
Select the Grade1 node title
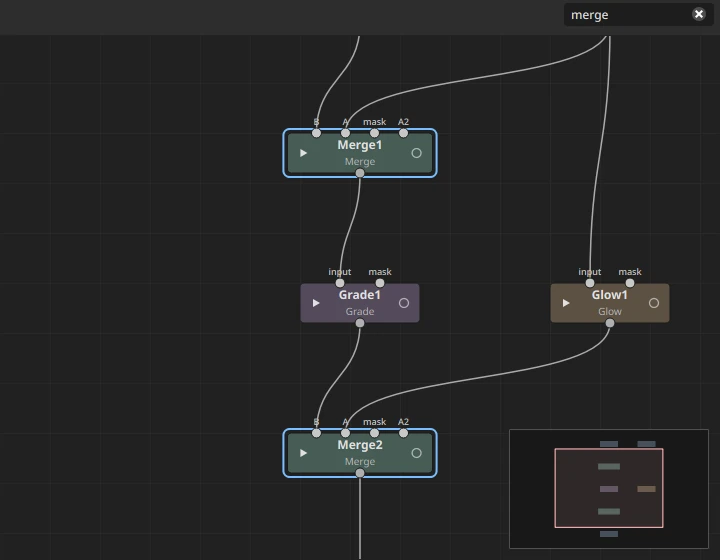click(360, 295)
